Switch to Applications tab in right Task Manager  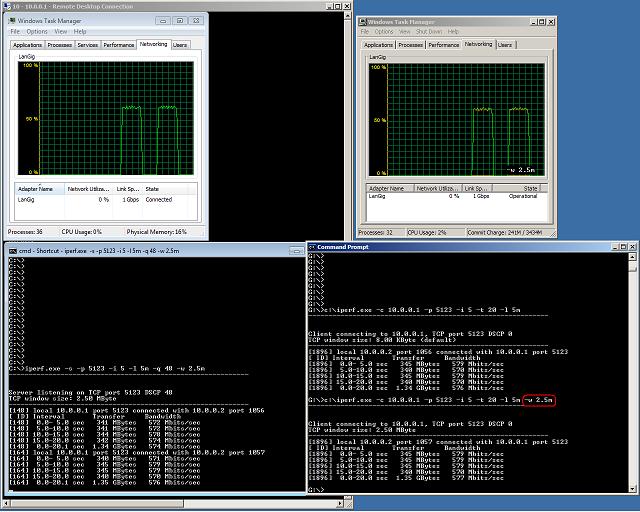click(x=378, y=45)
